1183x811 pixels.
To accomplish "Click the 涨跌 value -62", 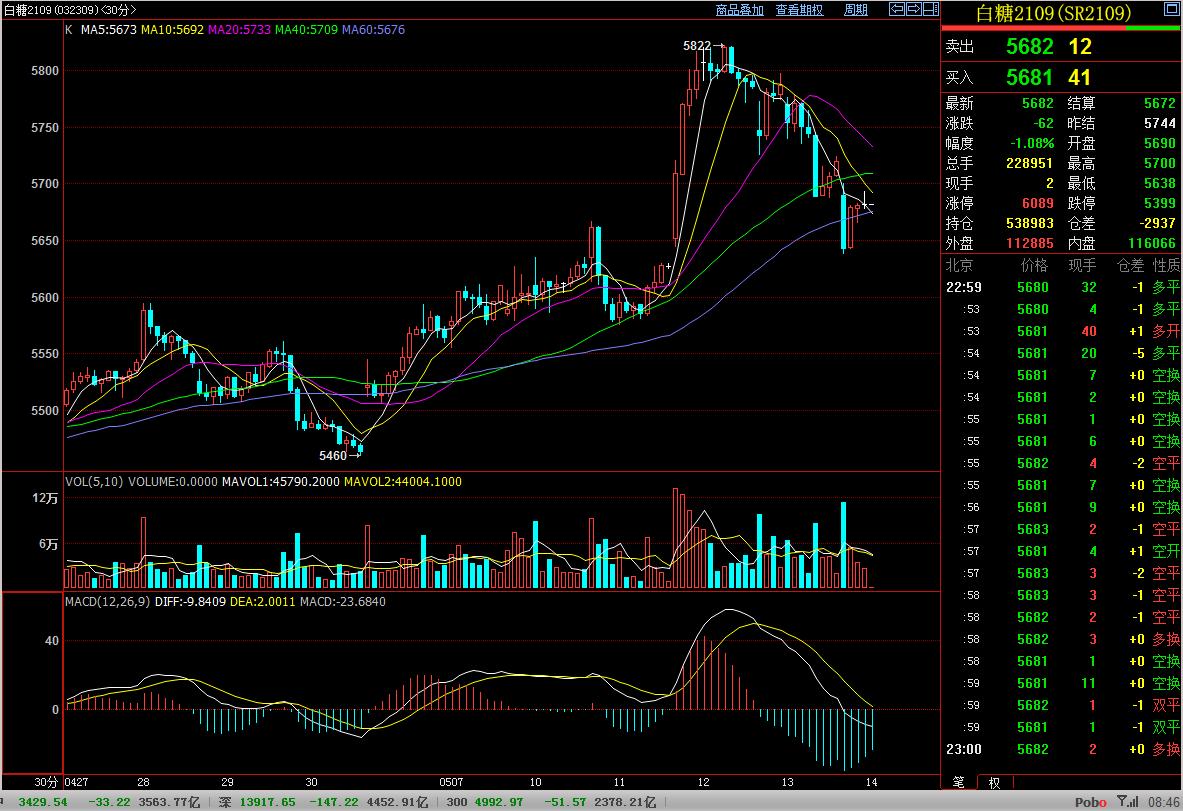I will [1043, 123].
